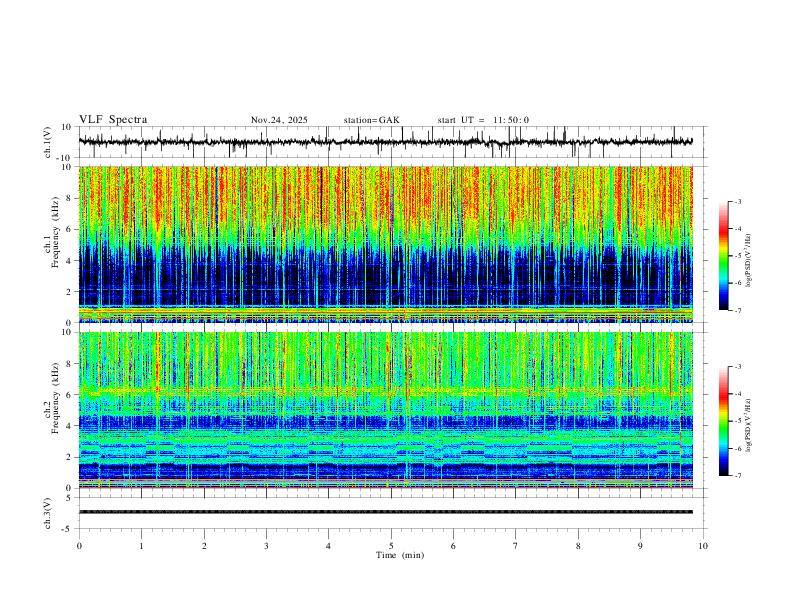792x612 pixels.
Task: Click the ch.1 spectrogram color scale bar
Action: (723, 256)
